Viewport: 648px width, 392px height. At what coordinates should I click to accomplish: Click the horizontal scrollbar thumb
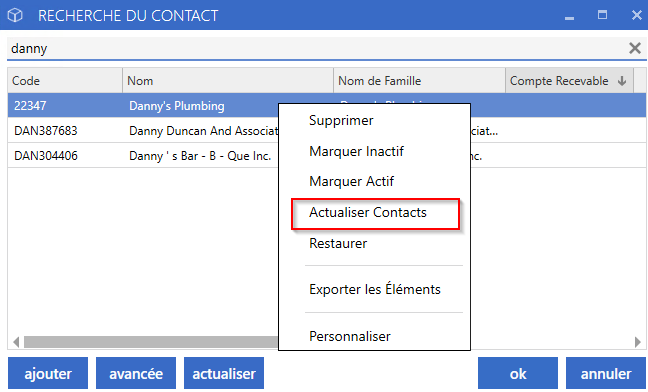151,342
